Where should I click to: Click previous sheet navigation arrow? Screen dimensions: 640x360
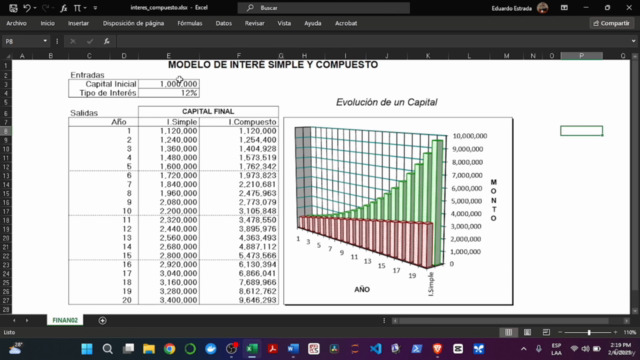[x=14, y=320]
